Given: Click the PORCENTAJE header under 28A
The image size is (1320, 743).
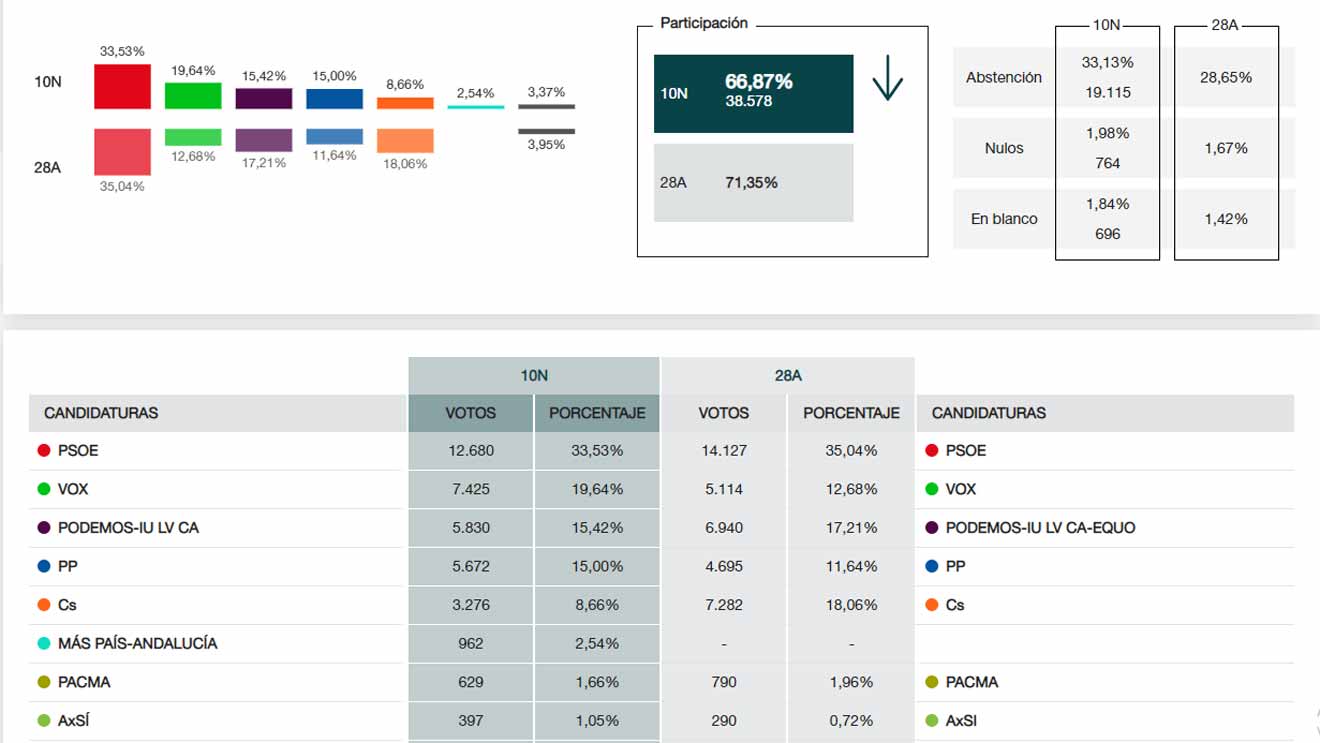Looking at the screenshot, I should point(851,413).
